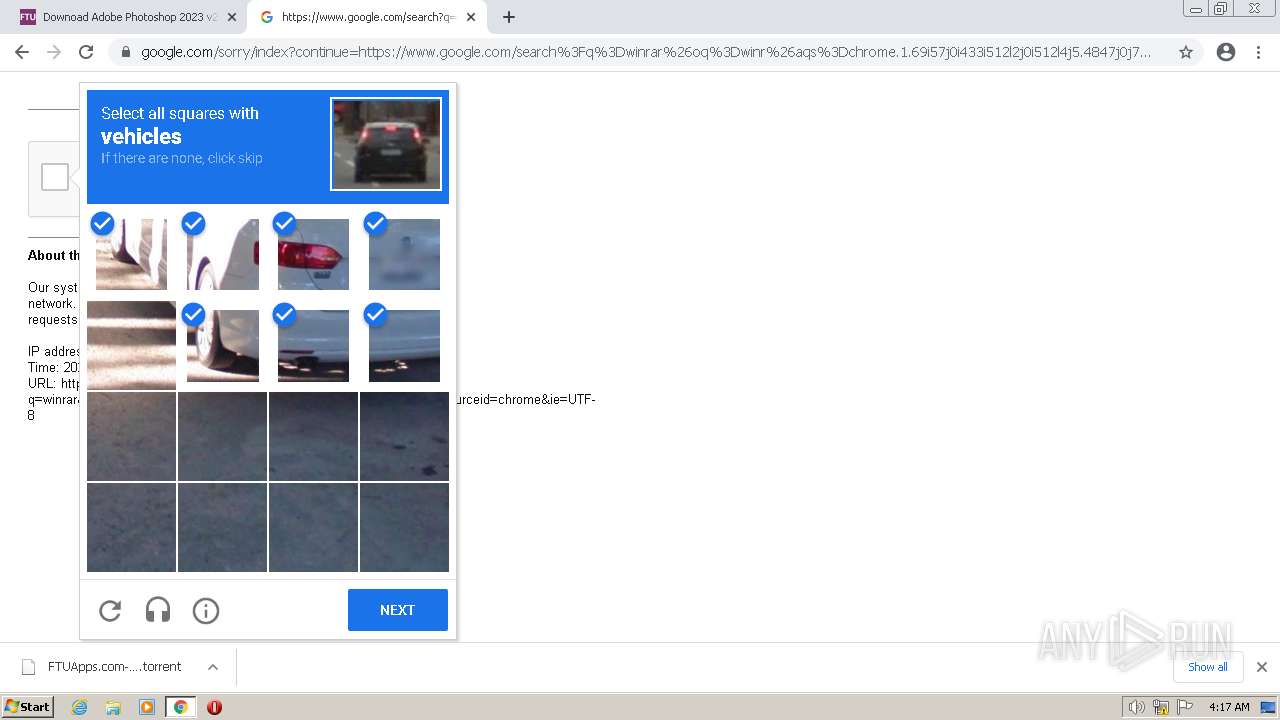Close the Google search tab
Viewport: 1280px width, 720px height.
[472, 17]
